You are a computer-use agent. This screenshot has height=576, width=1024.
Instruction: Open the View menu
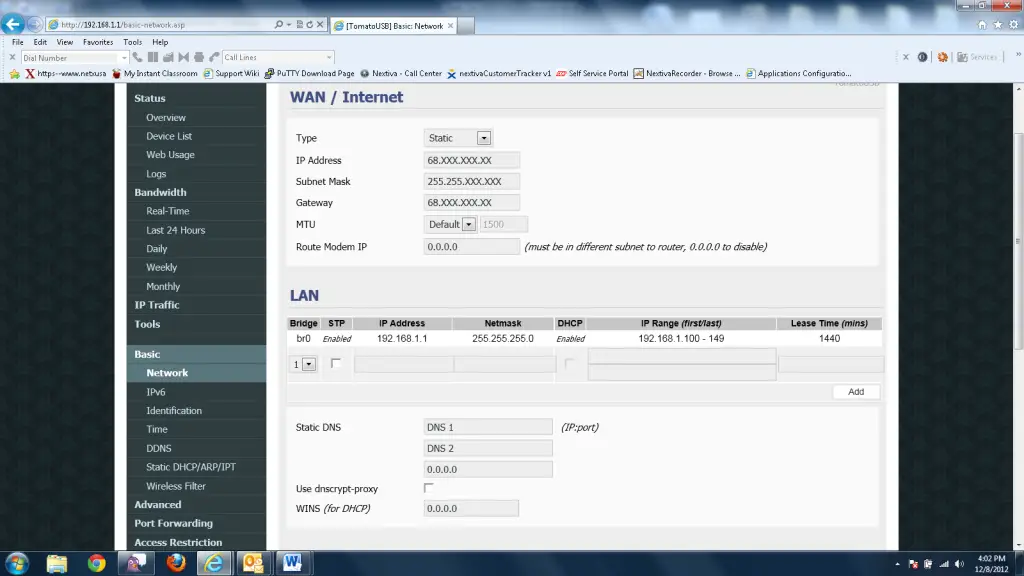tap(65, 42)
